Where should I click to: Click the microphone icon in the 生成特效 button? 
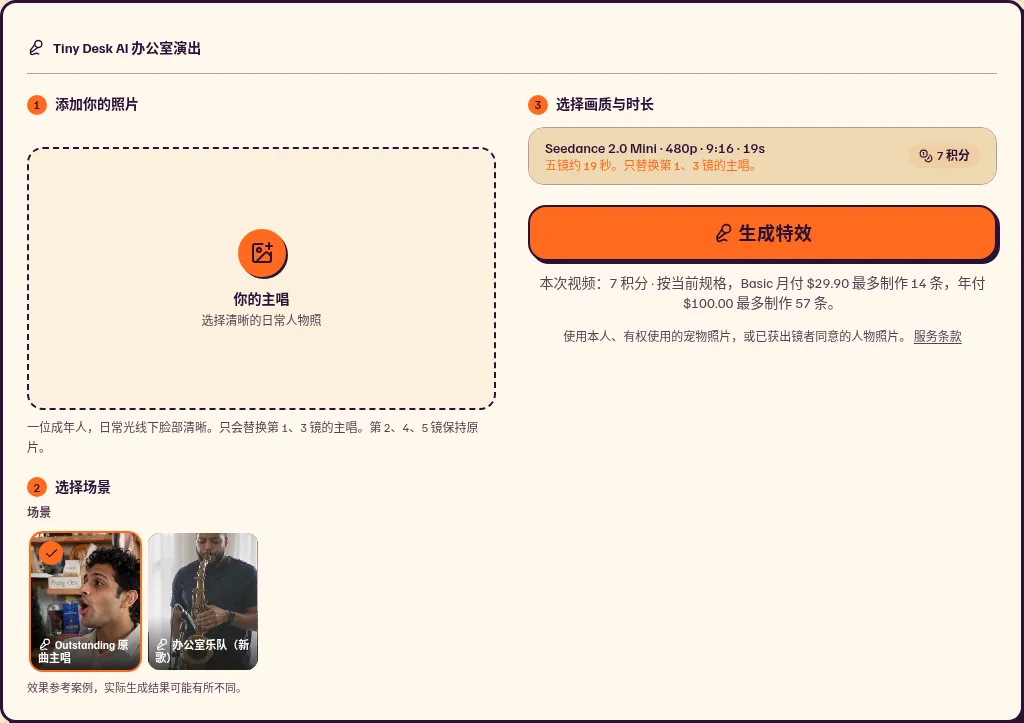pyautogui.click(x=724, y=233)
